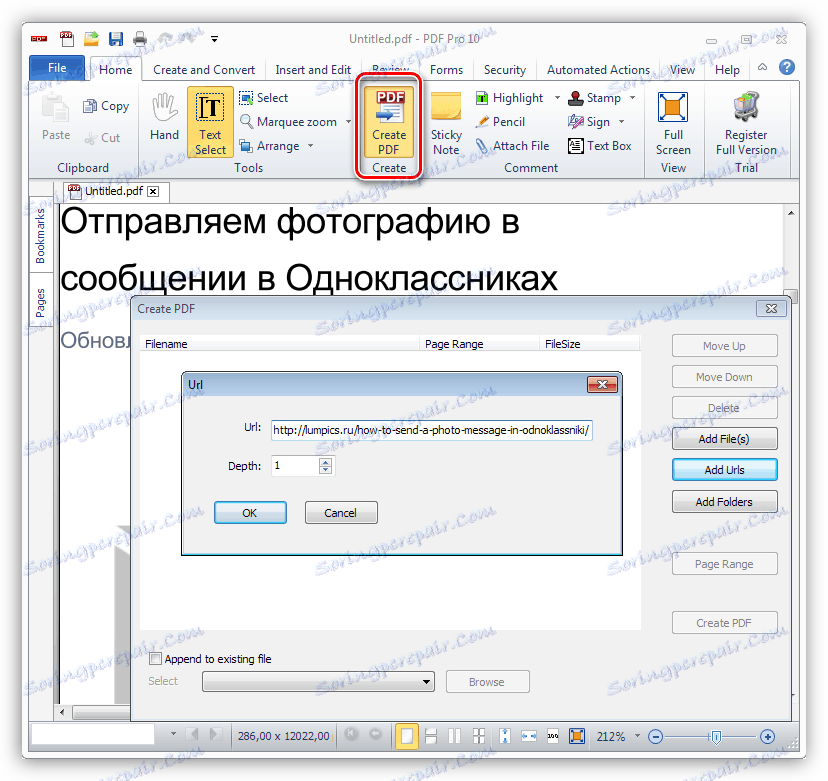The width and height of the screenshot is (828, 781).
Task: Expand the Arrange dropdown arrow
Action: pos(310,146)
